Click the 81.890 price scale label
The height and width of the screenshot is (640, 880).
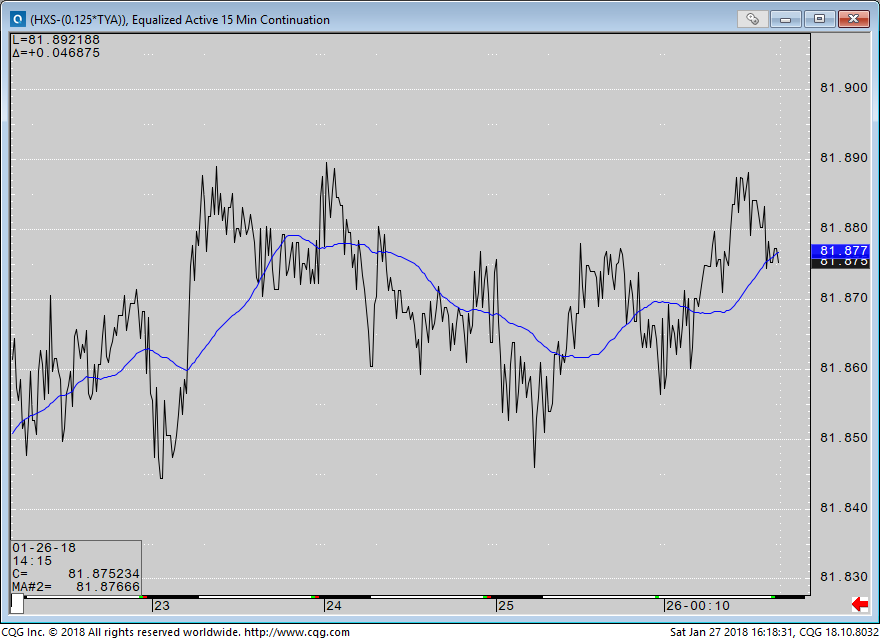click(x=844, y=158)
